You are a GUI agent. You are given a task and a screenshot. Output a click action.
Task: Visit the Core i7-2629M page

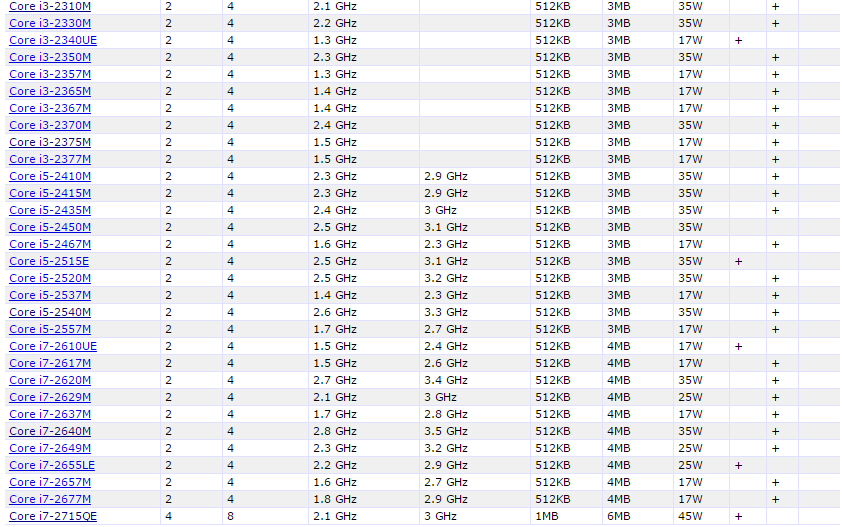(50, 398)
